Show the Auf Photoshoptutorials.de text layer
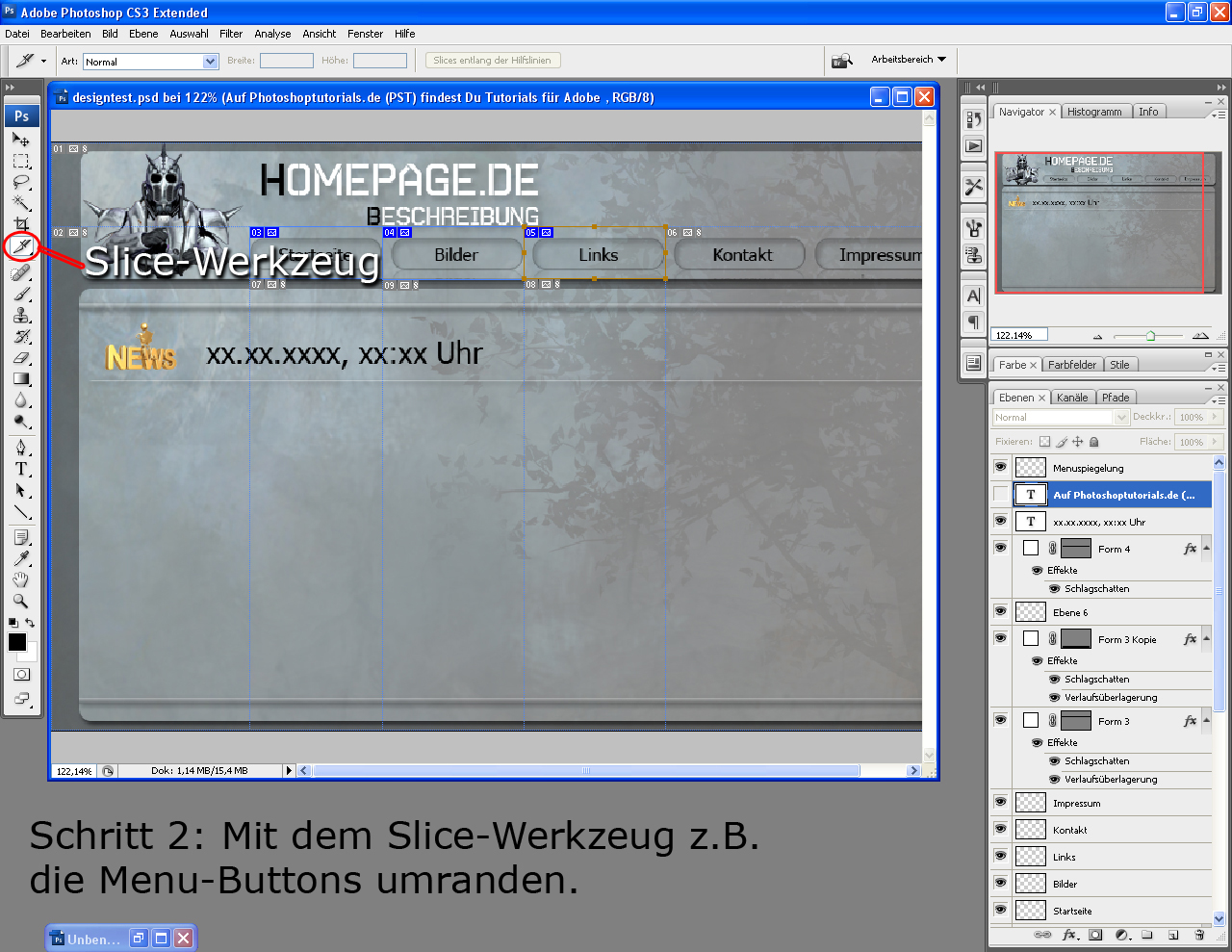Screen dimensions: 1232x952 coord(1001,495)
